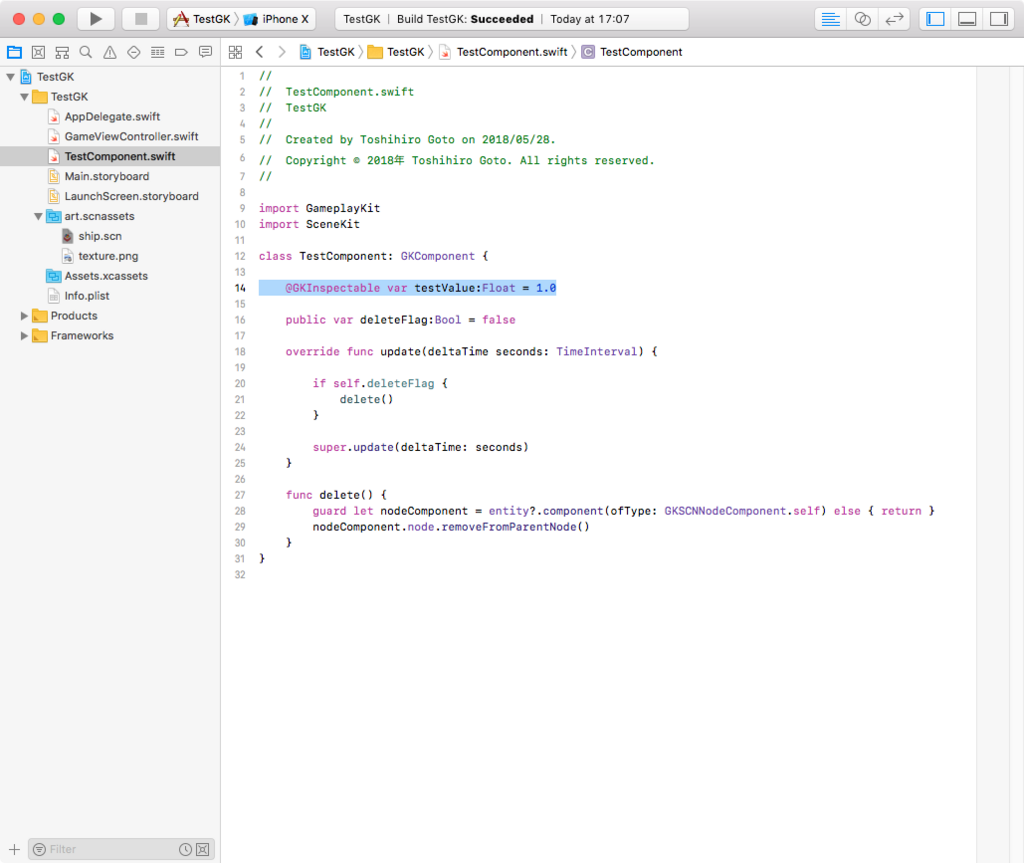1024x863 pixels.
Task: Click the 'func delete()' declaration line
Action: click(x=336, y=495)
